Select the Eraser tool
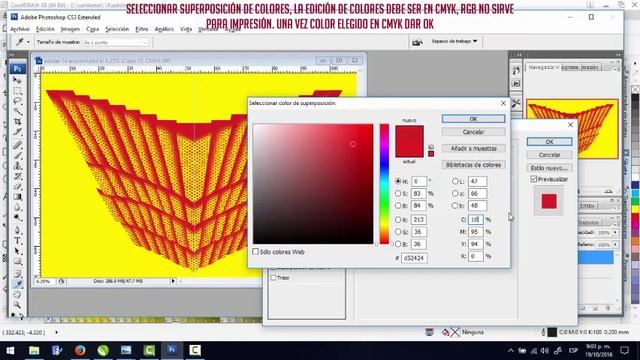Image resolution: width=640 pixels, height=360 pixels. click(x=17, y=187)
